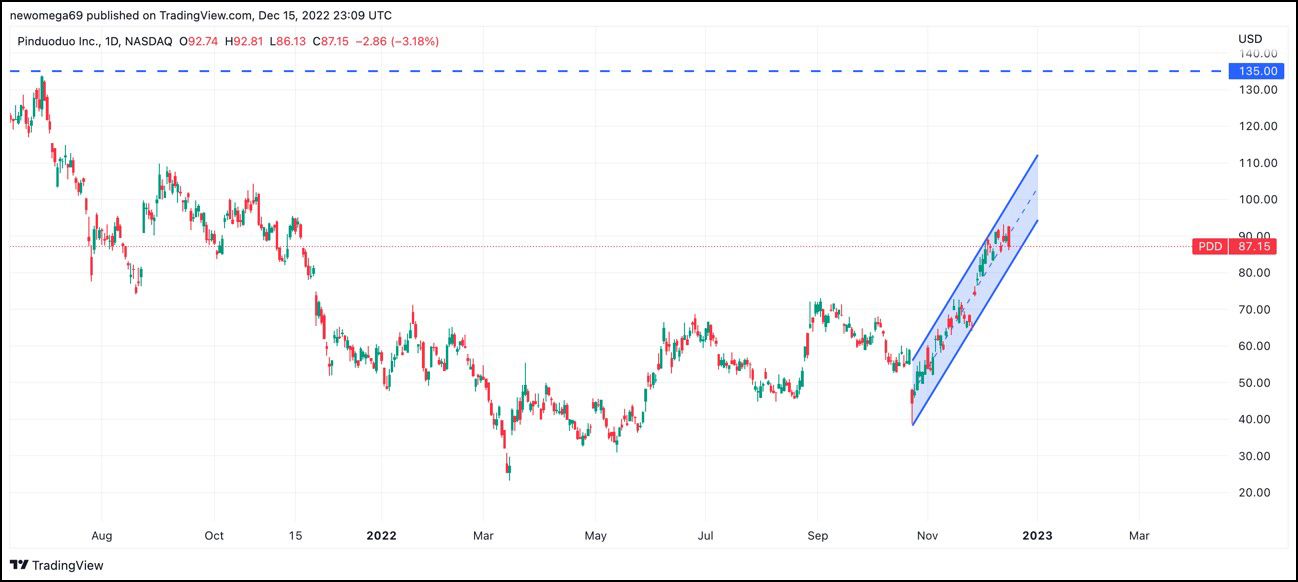Click the closing price value C87.15
The width and height of the screenshot is (1298, 582).
click(330, 41)
